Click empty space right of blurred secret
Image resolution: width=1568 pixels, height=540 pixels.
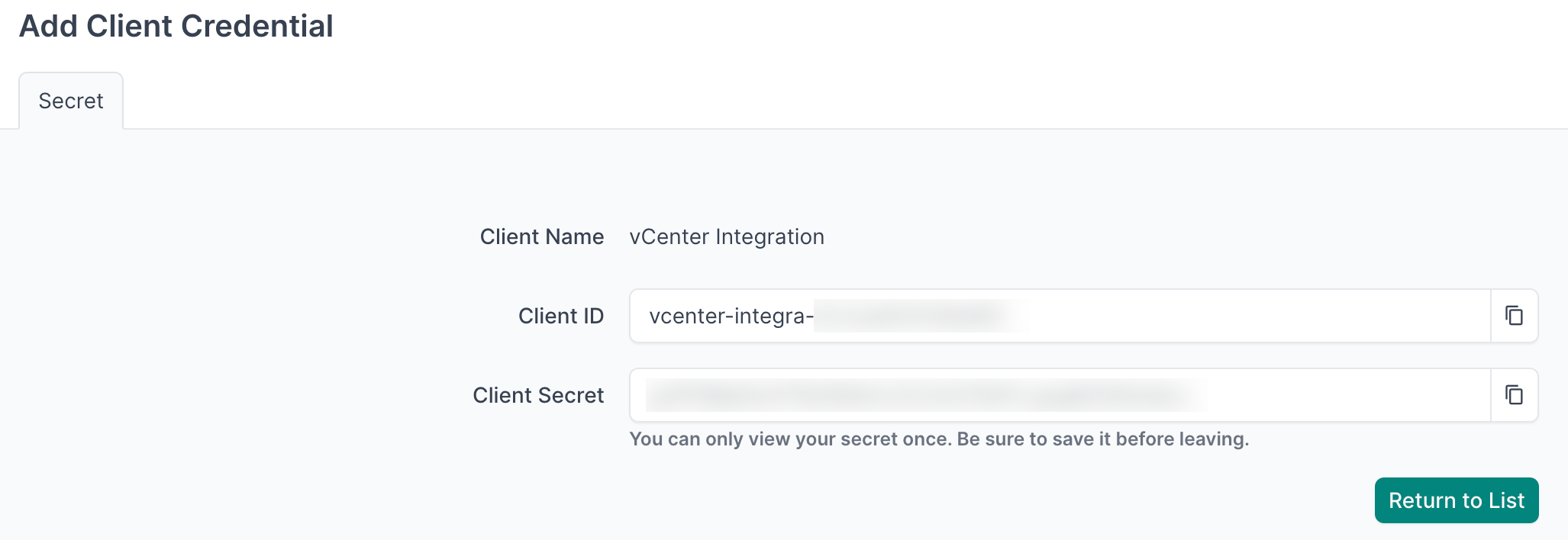pos(1344,395)
